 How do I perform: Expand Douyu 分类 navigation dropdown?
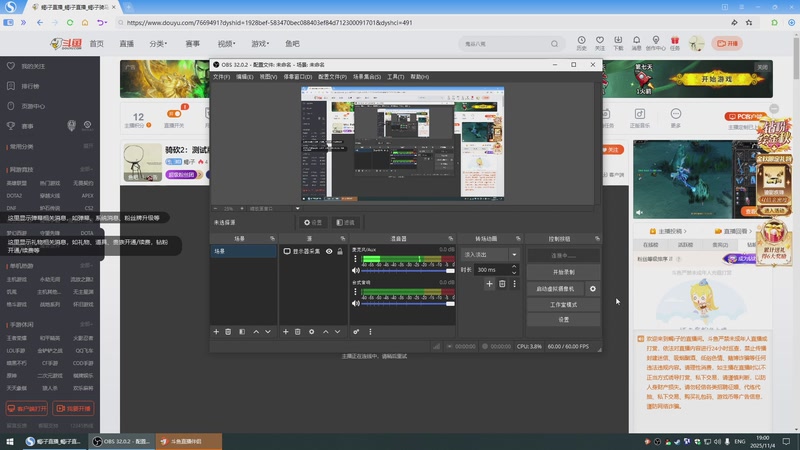click(158, 44)
